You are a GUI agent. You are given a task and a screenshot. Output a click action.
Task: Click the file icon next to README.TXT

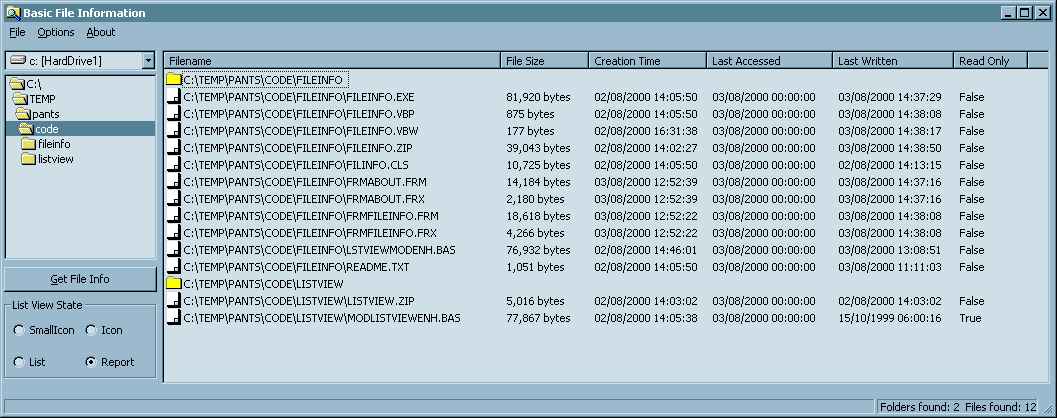coord(174,267)
